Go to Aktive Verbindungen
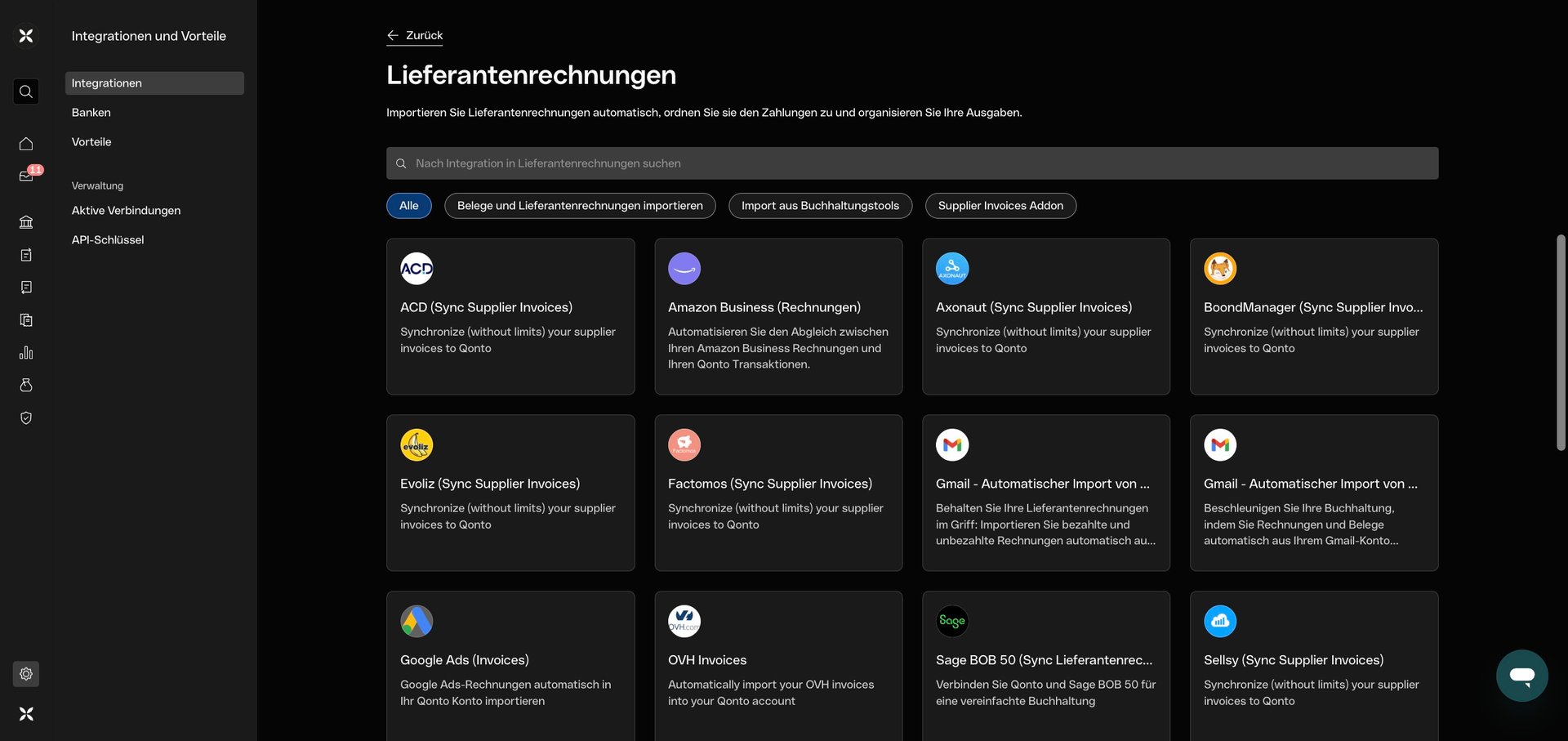This screenshot has height=741, width=1568. (126, 211)
